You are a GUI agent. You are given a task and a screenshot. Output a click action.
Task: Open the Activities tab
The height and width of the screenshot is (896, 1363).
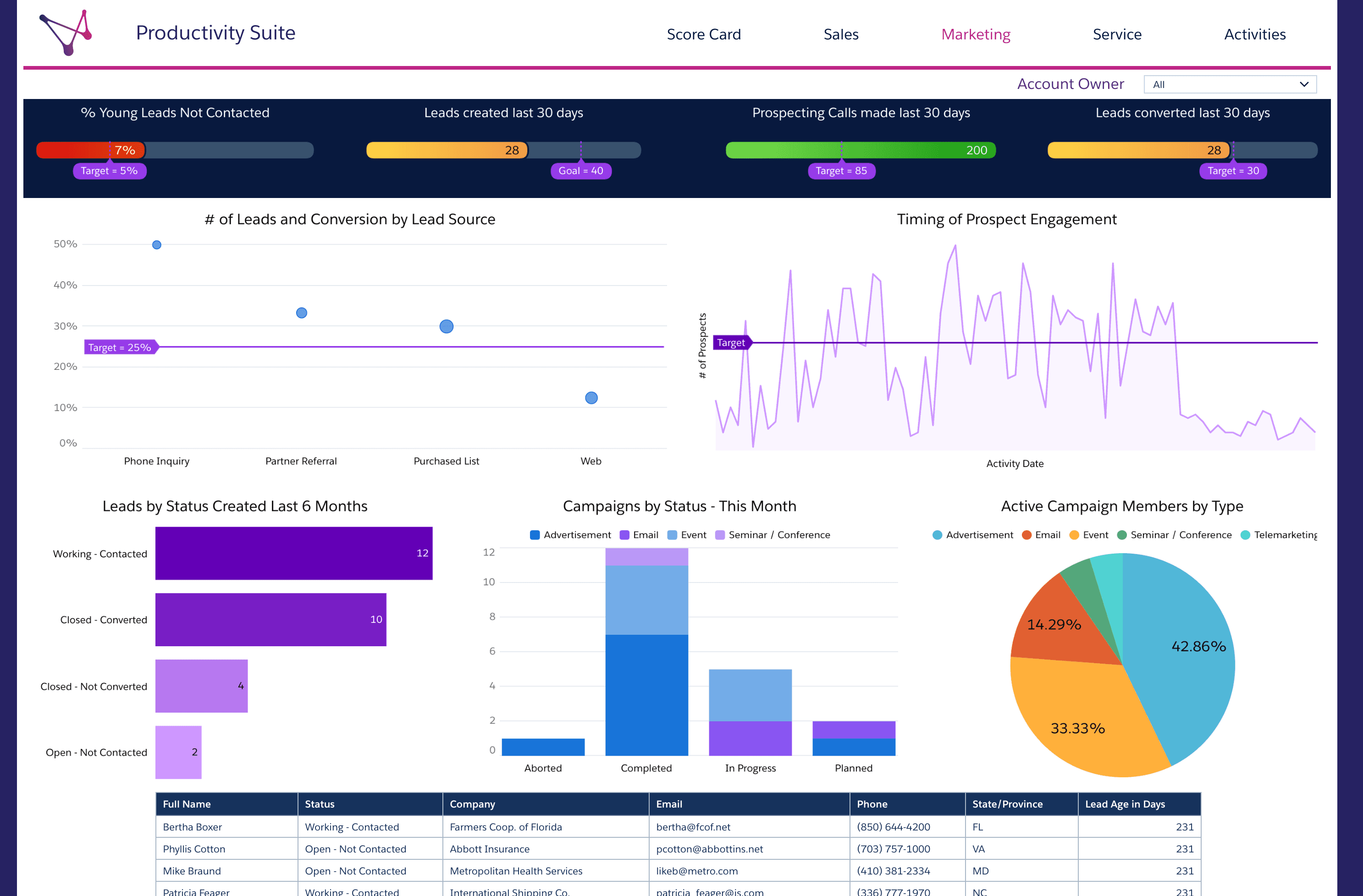[1255, 34]
